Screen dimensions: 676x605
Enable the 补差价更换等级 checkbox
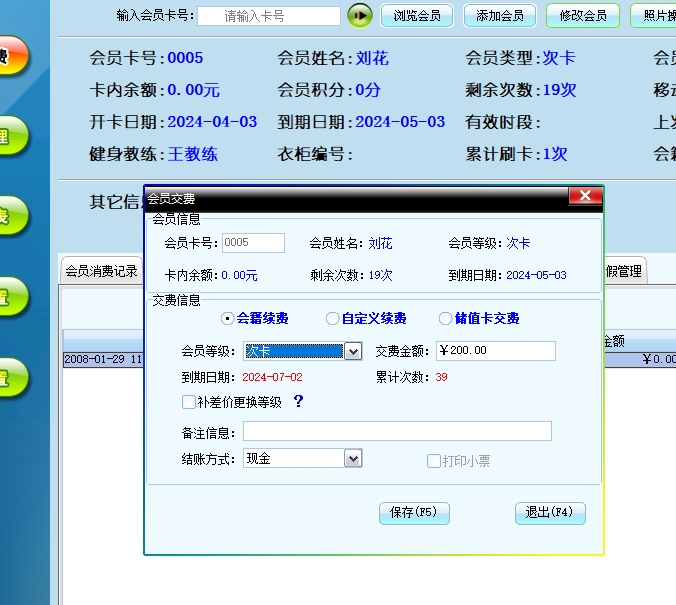click(x=189, y=402)
